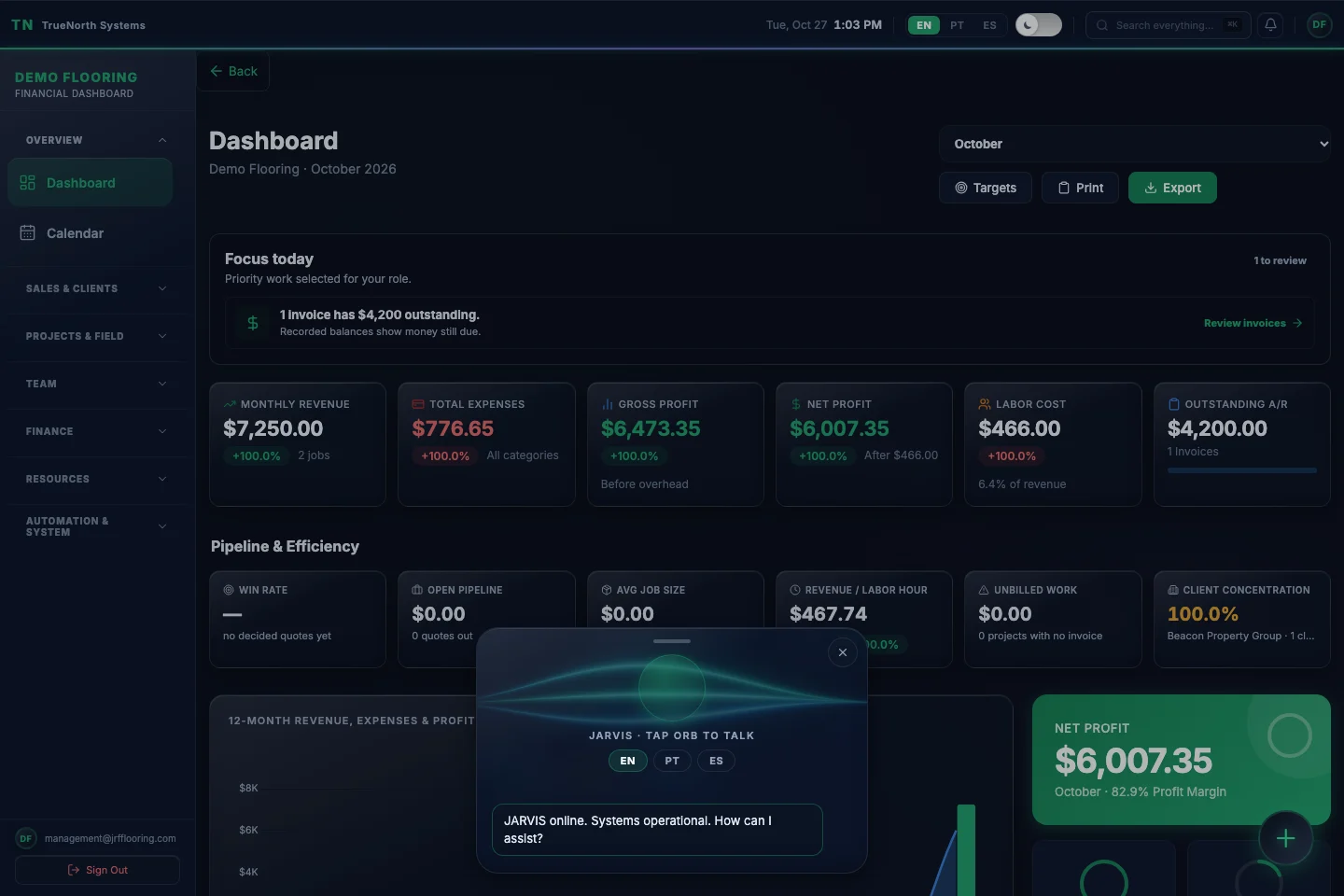Close the JARVIS assistant panel
This screenshot has height=896, width=1344.
[843, 652]
